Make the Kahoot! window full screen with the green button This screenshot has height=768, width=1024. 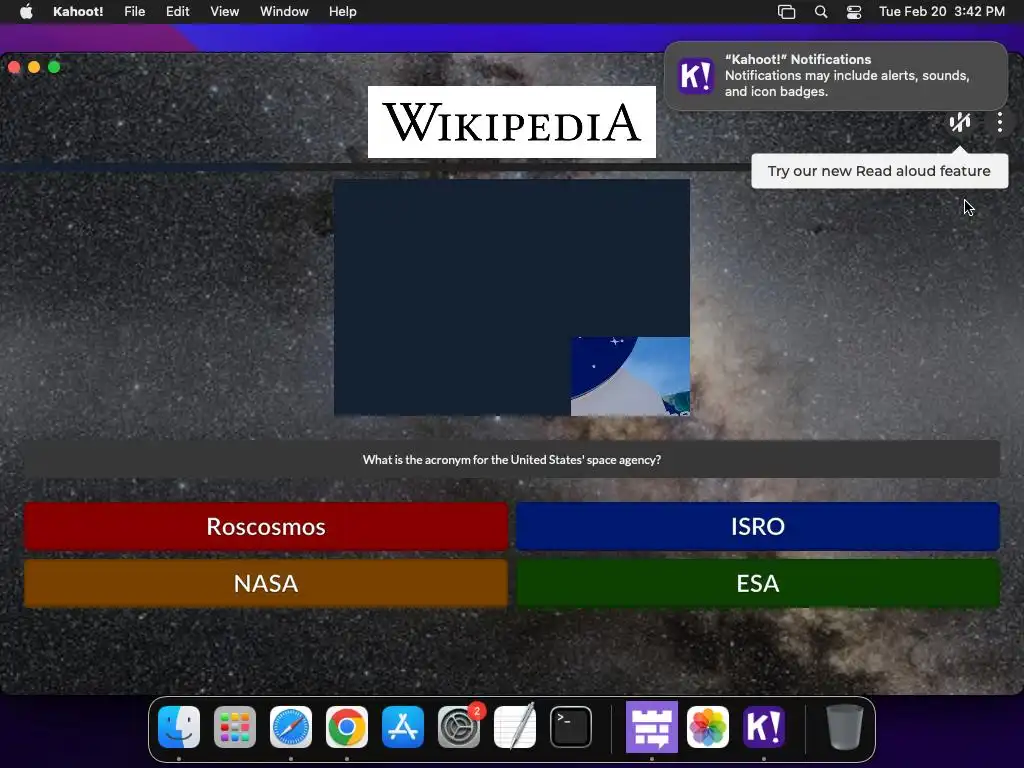(54, 67)
